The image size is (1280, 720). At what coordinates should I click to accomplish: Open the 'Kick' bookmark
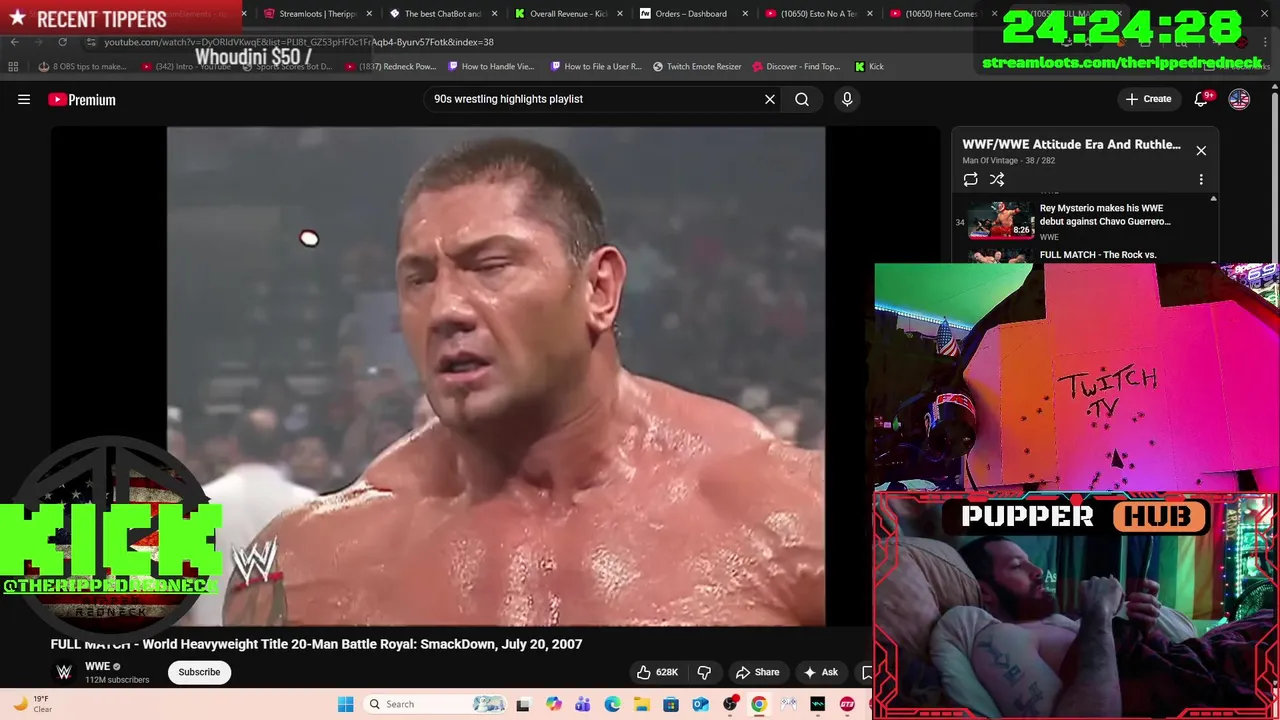click(x=869, y=66)
